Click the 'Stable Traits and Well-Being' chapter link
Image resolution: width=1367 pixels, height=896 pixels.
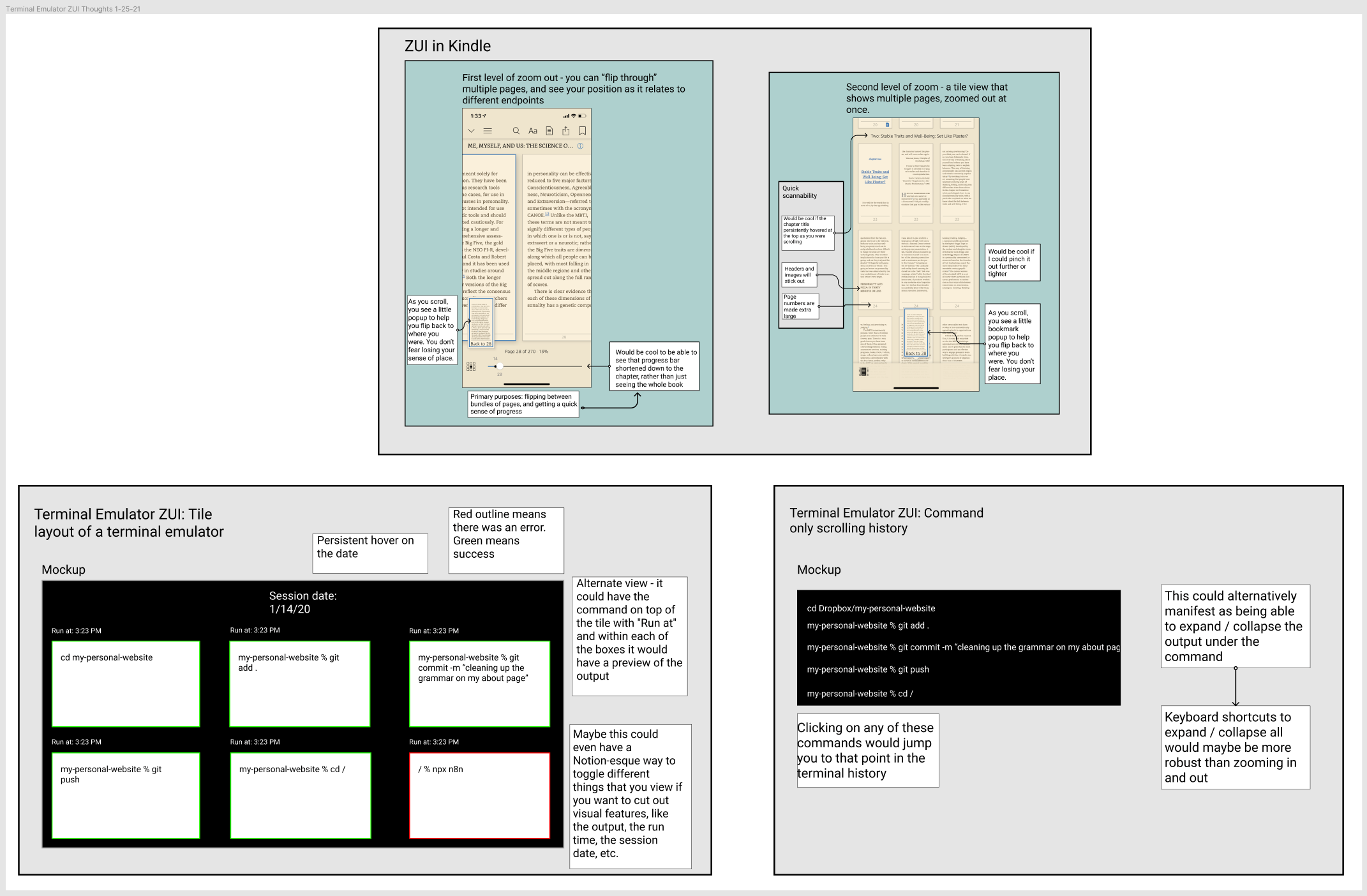tap(874, 176)
